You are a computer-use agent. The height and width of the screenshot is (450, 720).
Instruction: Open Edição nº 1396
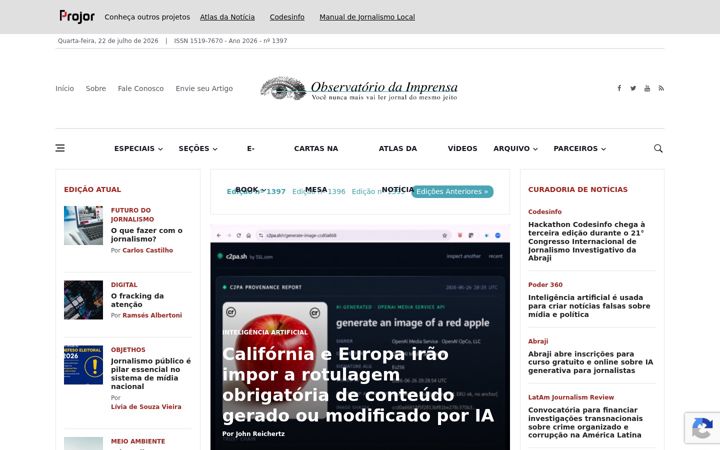(319, 191)
